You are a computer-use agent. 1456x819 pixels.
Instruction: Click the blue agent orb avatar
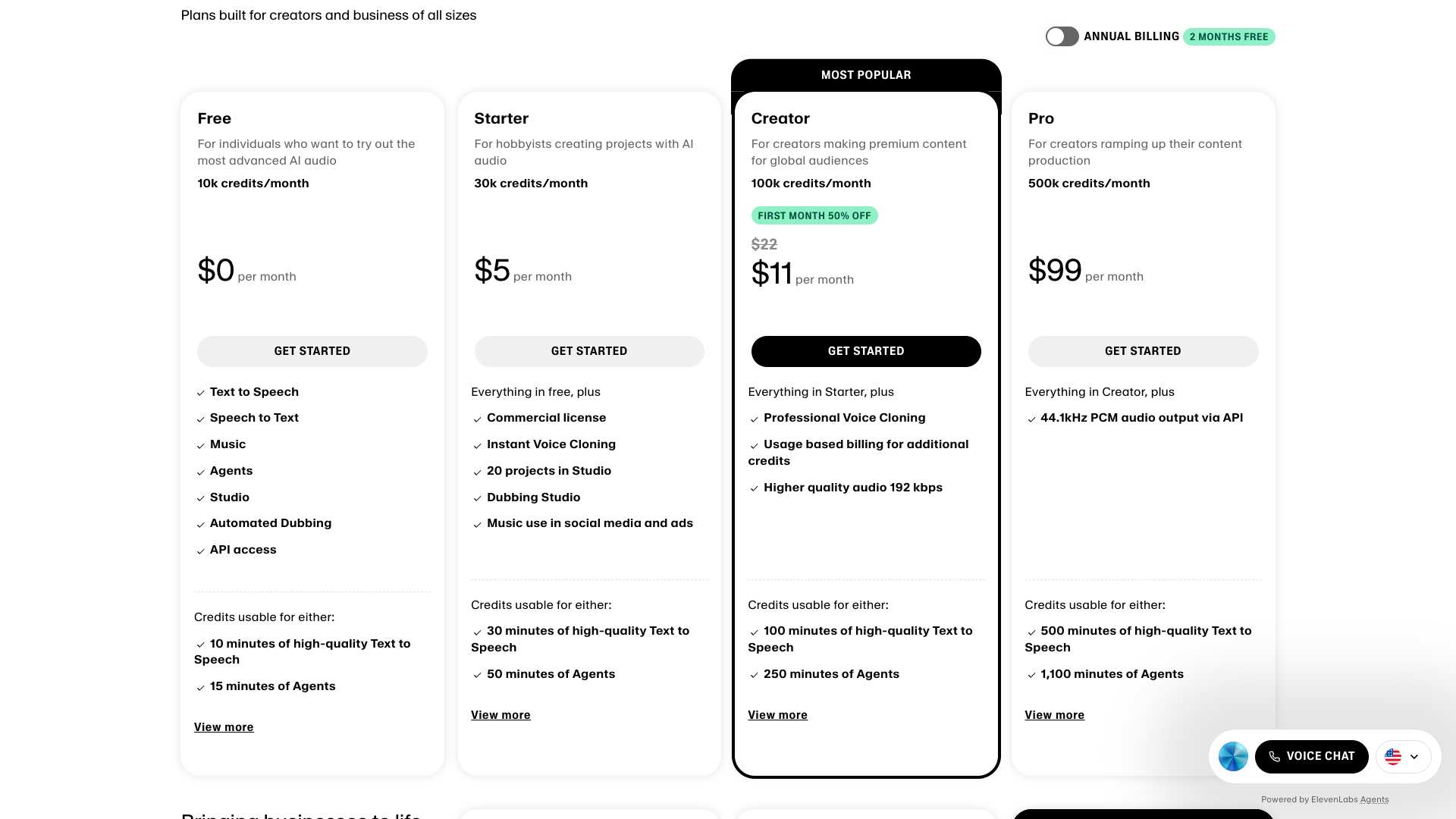[1232, 756]
